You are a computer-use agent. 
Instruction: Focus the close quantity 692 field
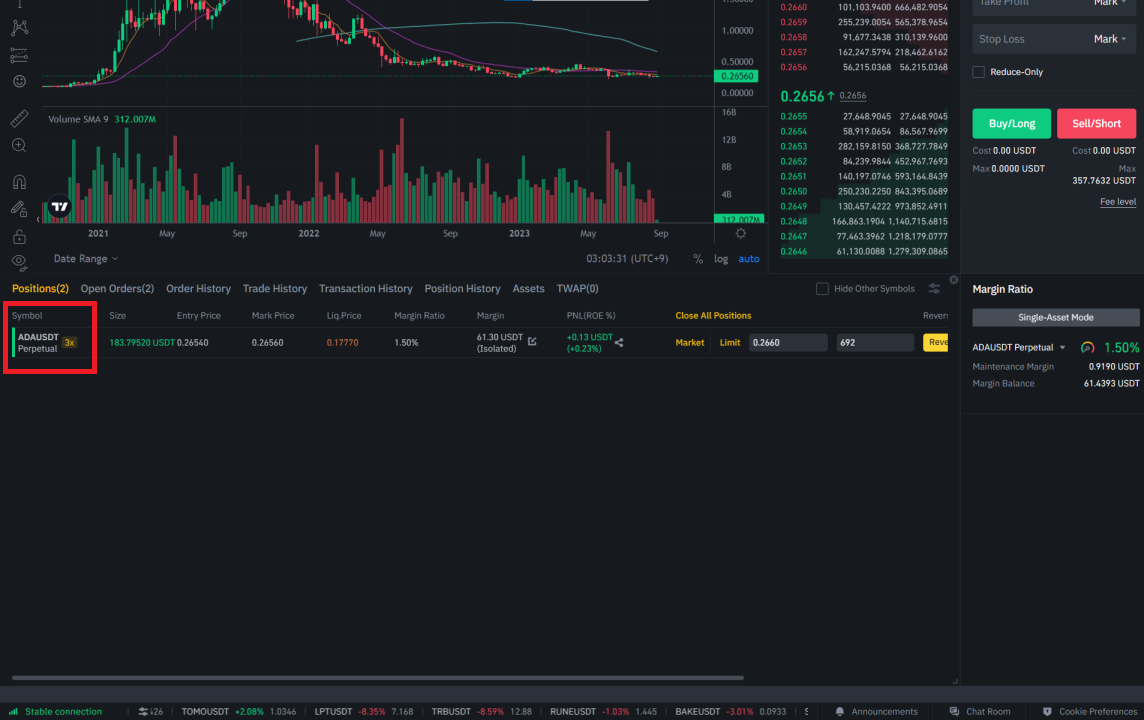click(x=875, y=342)
